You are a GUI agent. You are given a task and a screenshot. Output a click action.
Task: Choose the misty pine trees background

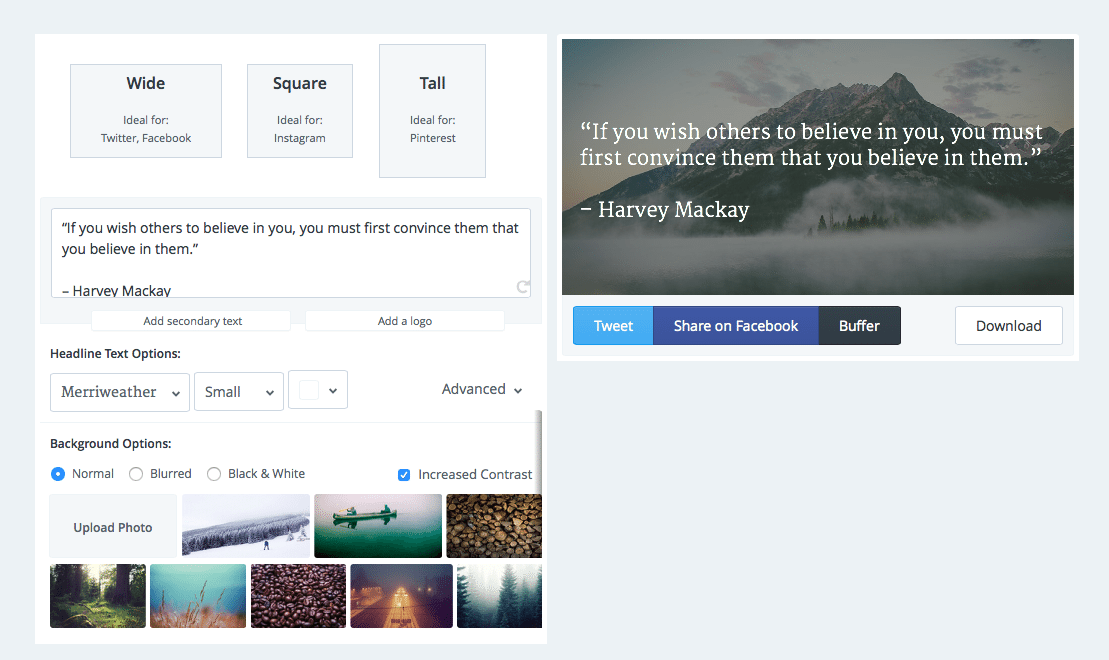tap(499, 596)
